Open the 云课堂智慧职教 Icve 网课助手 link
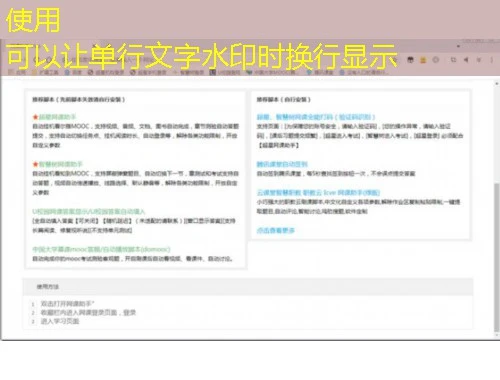Viewport: 500px width, 380px height. 318,192
